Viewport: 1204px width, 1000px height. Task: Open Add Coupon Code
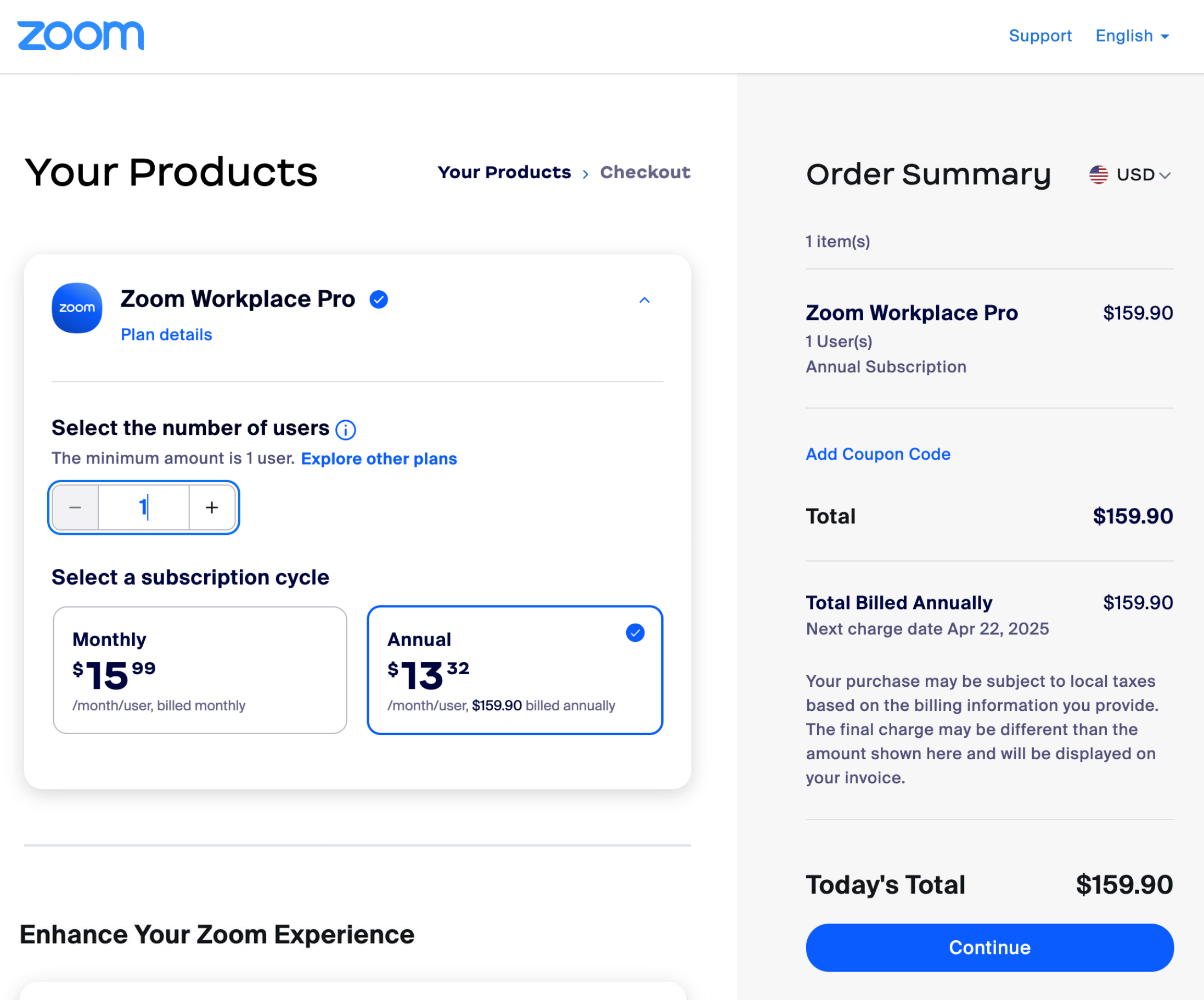coord(878,454)
